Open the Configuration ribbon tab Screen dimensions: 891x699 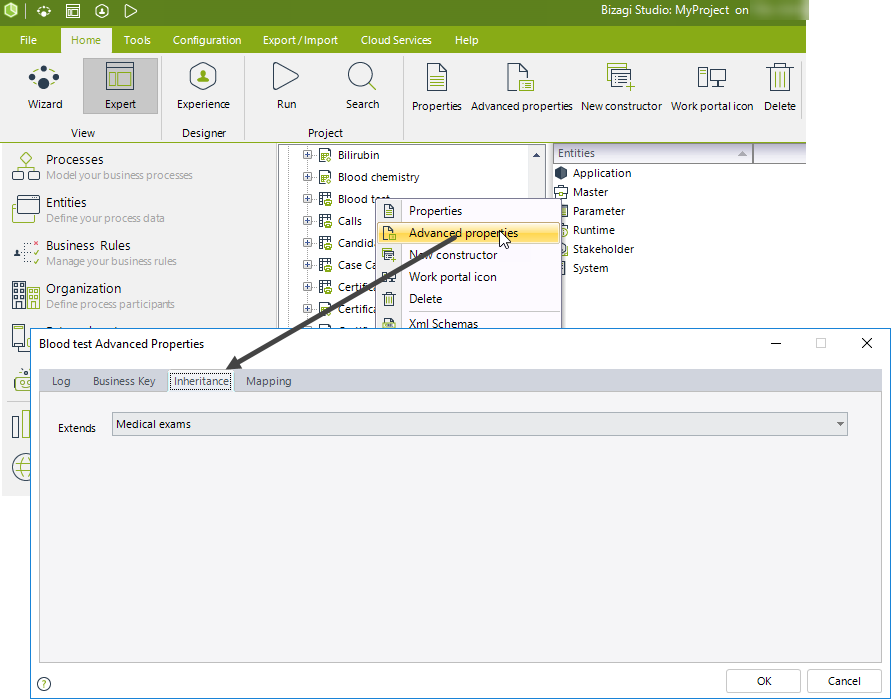(207, 40)
